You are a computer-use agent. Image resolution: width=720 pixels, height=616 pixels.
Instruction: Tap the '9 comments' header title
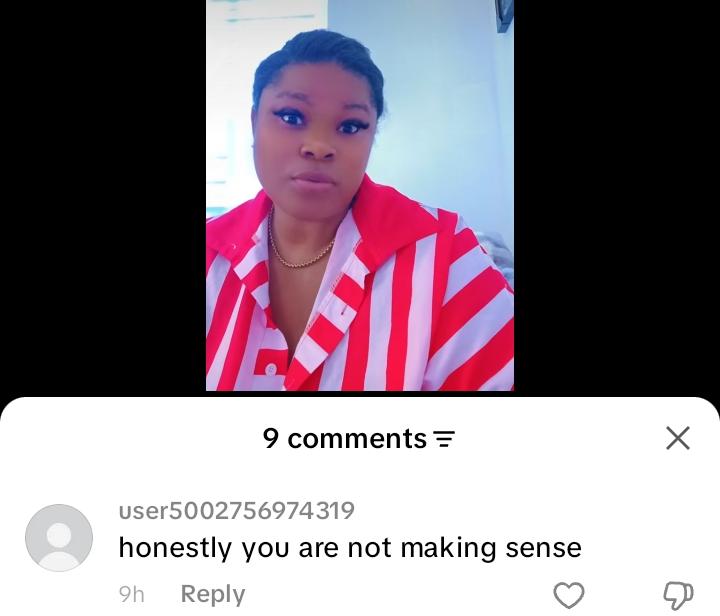coord(345,438)
